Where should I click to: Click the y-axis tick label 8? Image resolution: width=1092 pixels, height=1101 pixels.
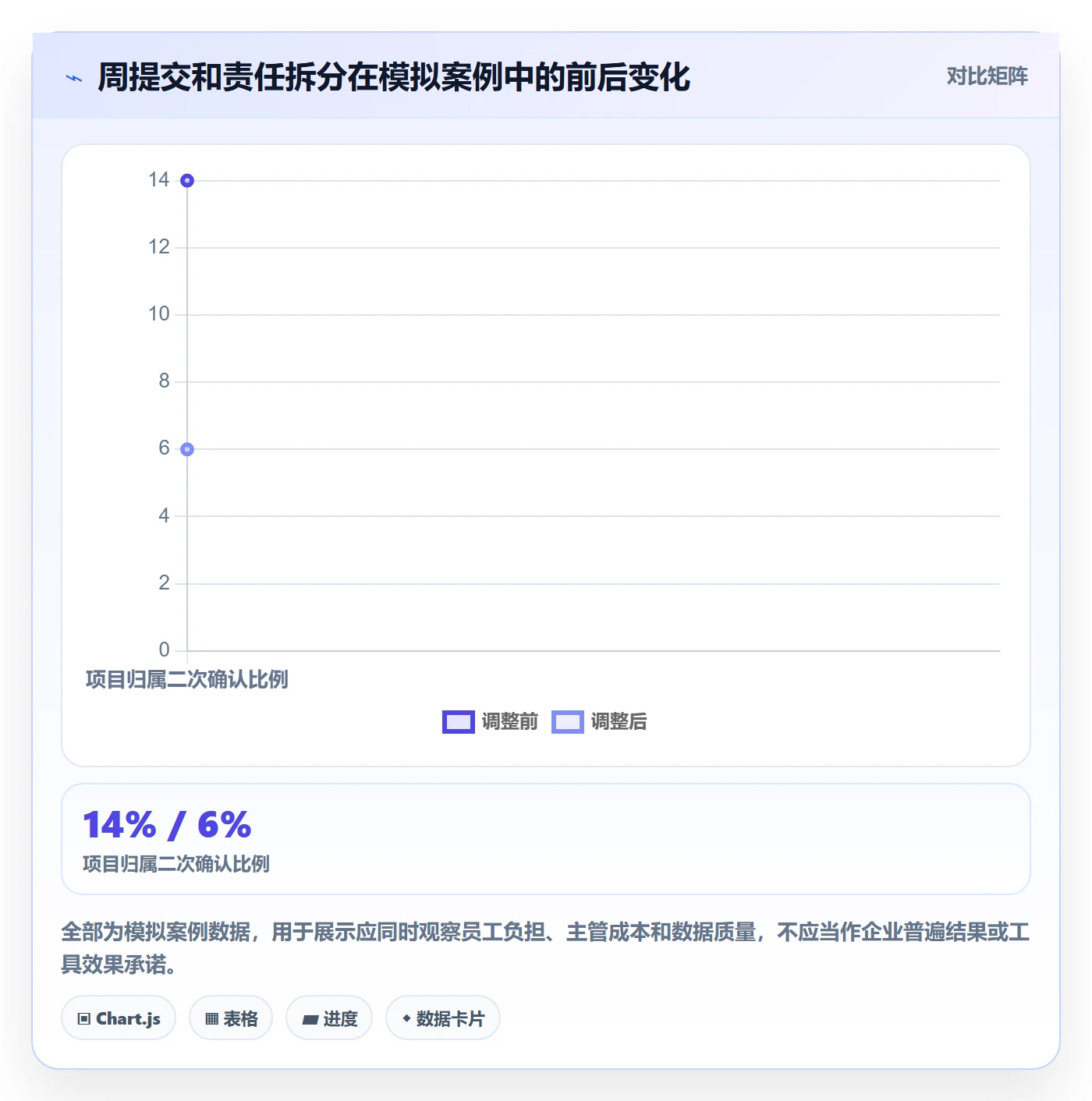(x=164, y=381)
